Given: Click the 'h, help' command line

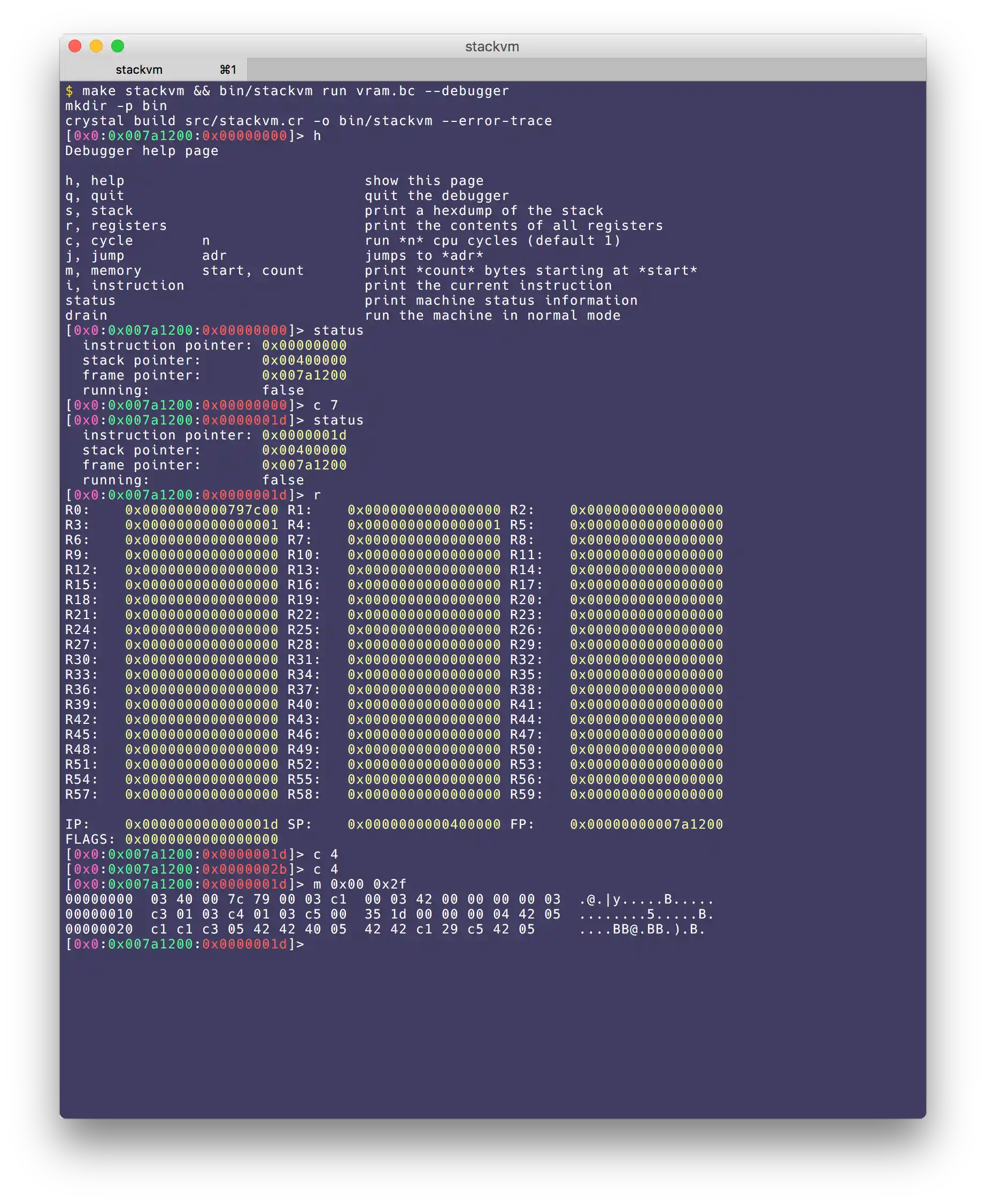Looking at the screenshot, I should click(x=94, y=180).
